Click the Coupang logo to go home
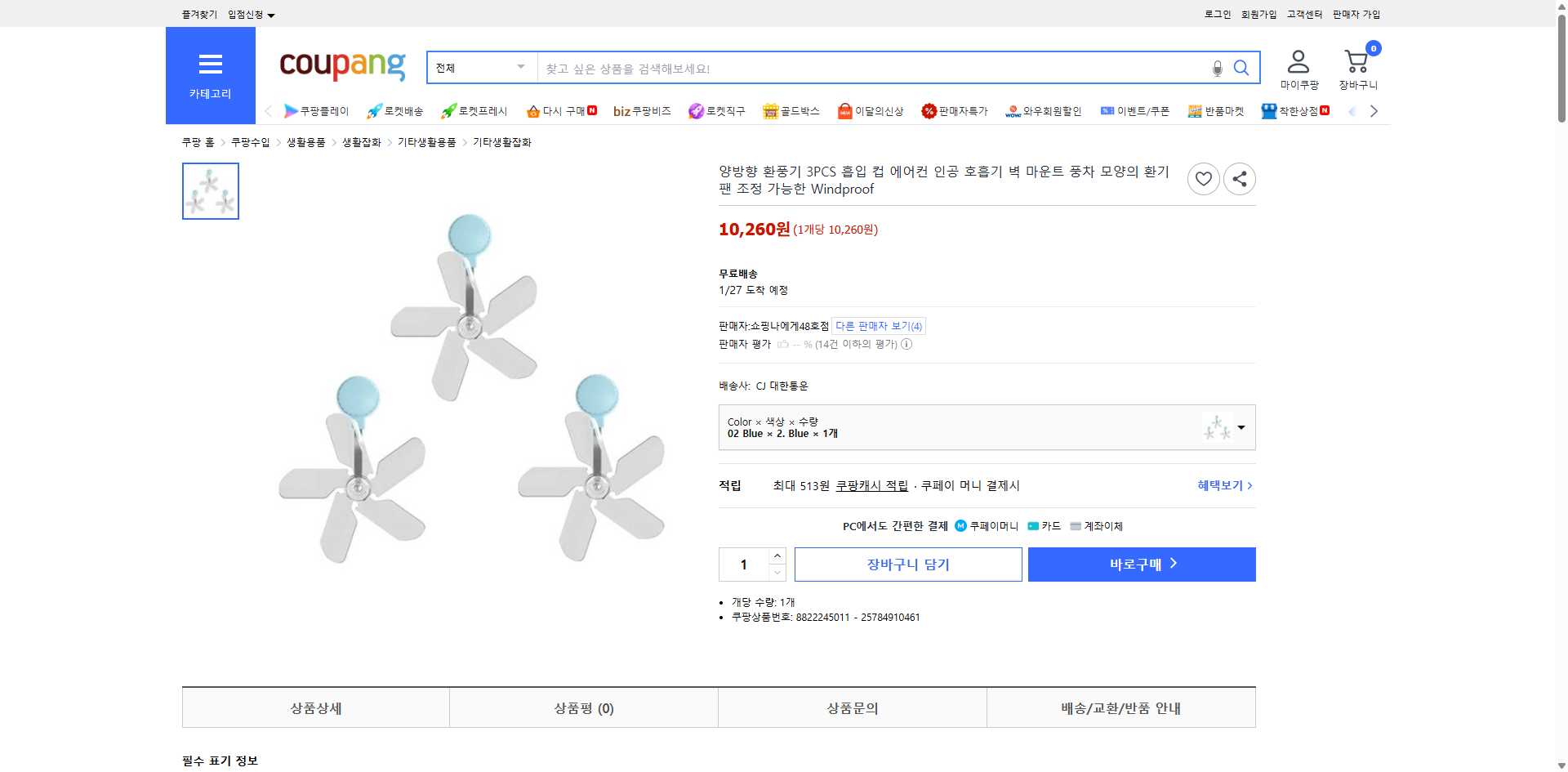Screen dimensions: 1568x772 tap(341, 67)
